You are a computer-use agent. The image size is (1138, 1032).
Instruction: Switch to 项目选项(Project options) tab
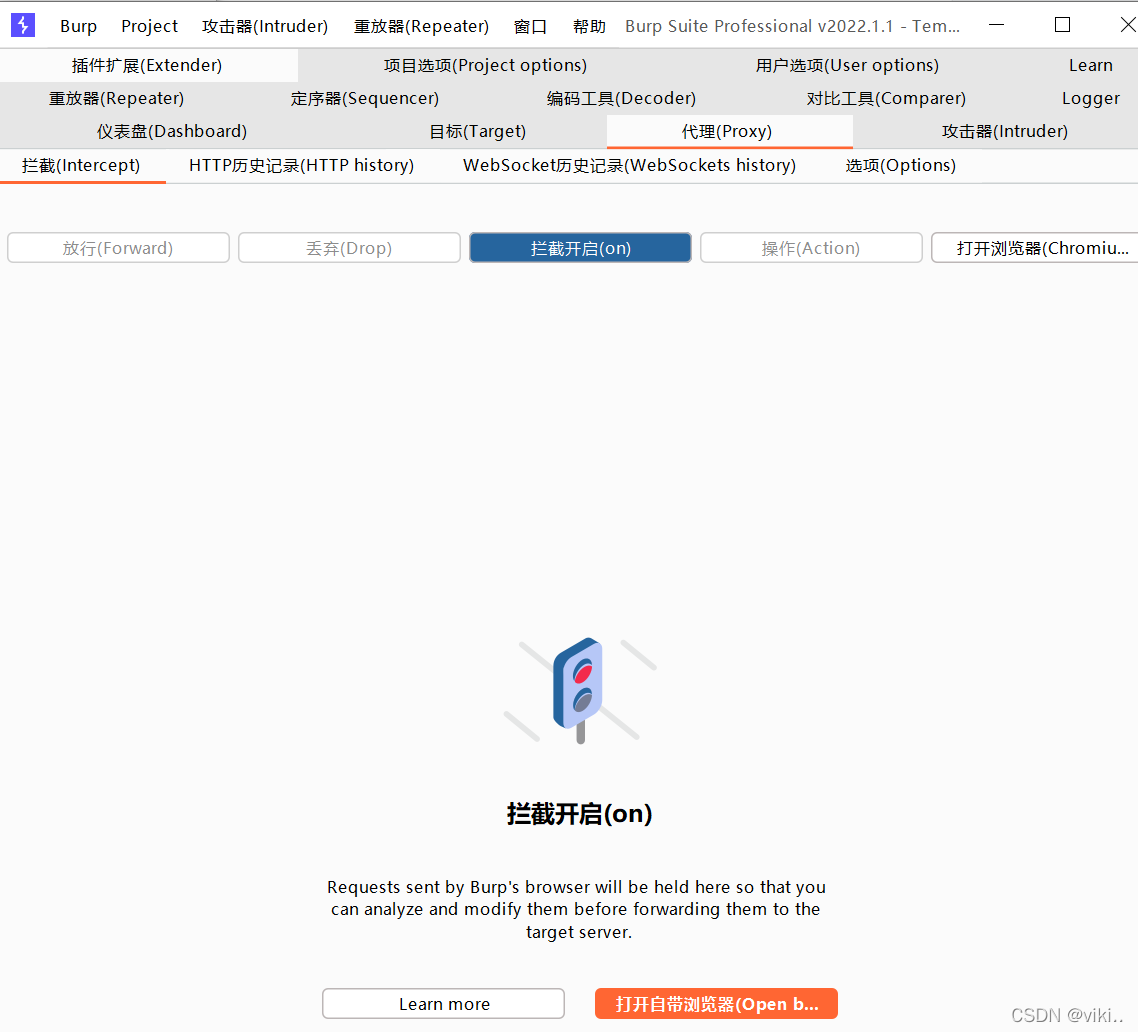click(x=485, y=65)
